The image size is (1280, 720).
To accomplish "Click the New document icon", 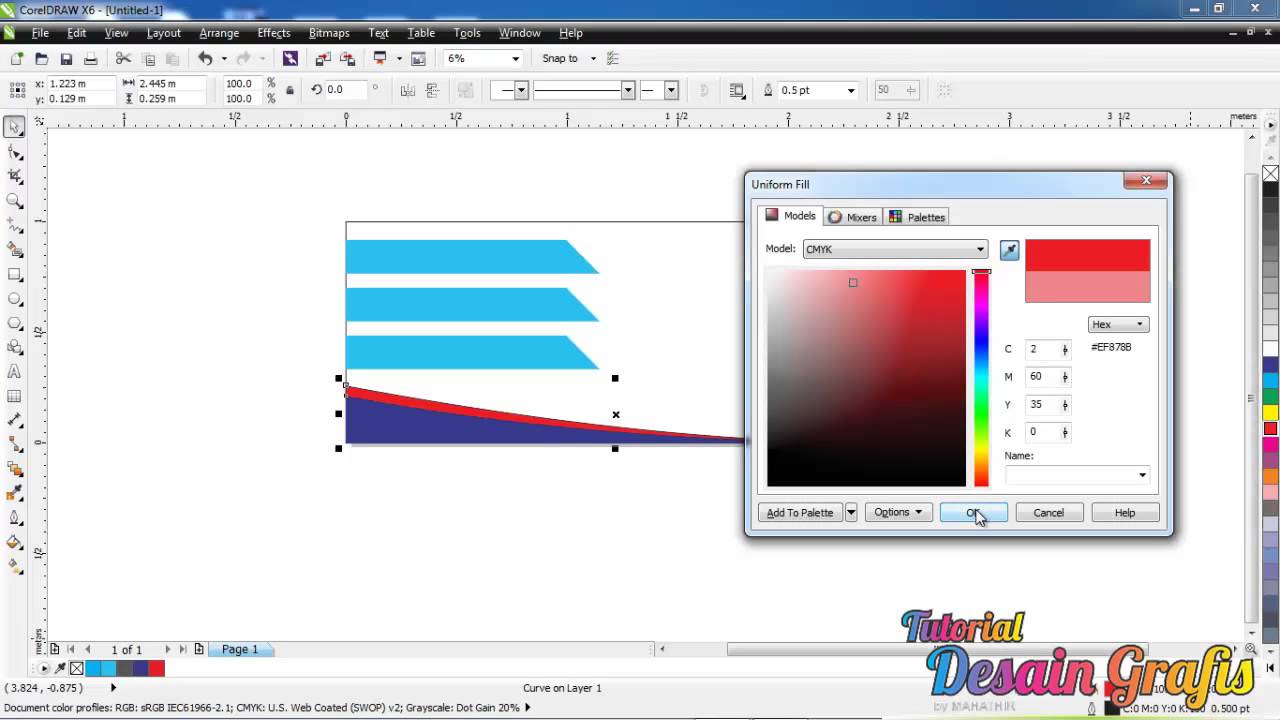I will coord(17,59).
